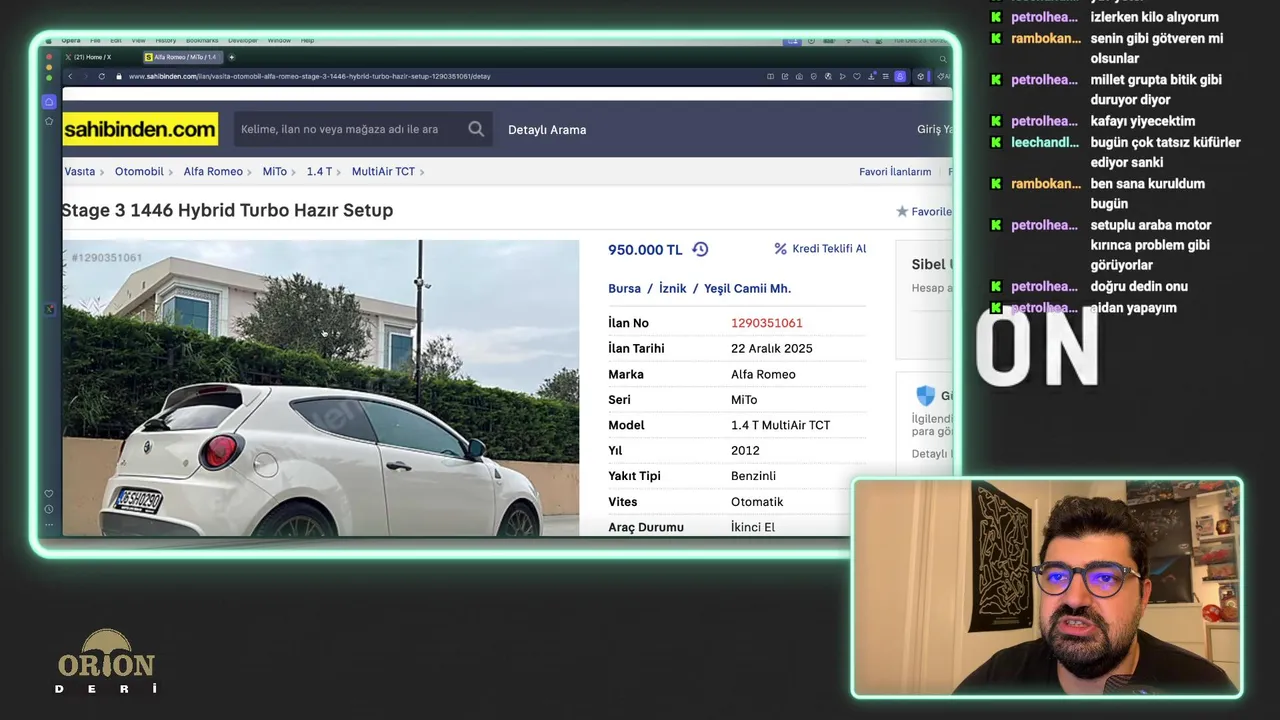Click the Model value 1.4 T MultiAir TCT
This screenshot has width=1280, height=720.
[781, 426]
